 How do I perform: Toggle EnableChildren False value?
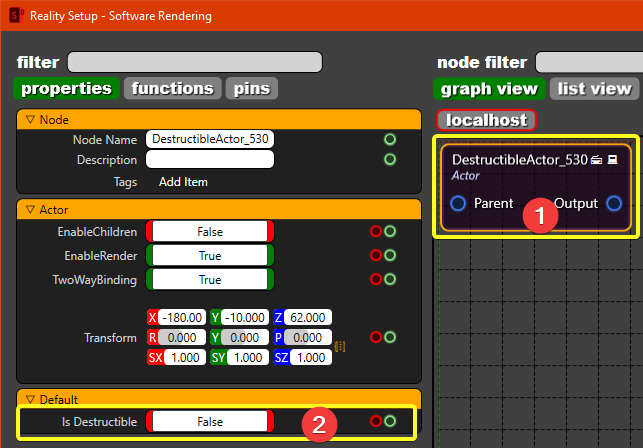(210, 231)
